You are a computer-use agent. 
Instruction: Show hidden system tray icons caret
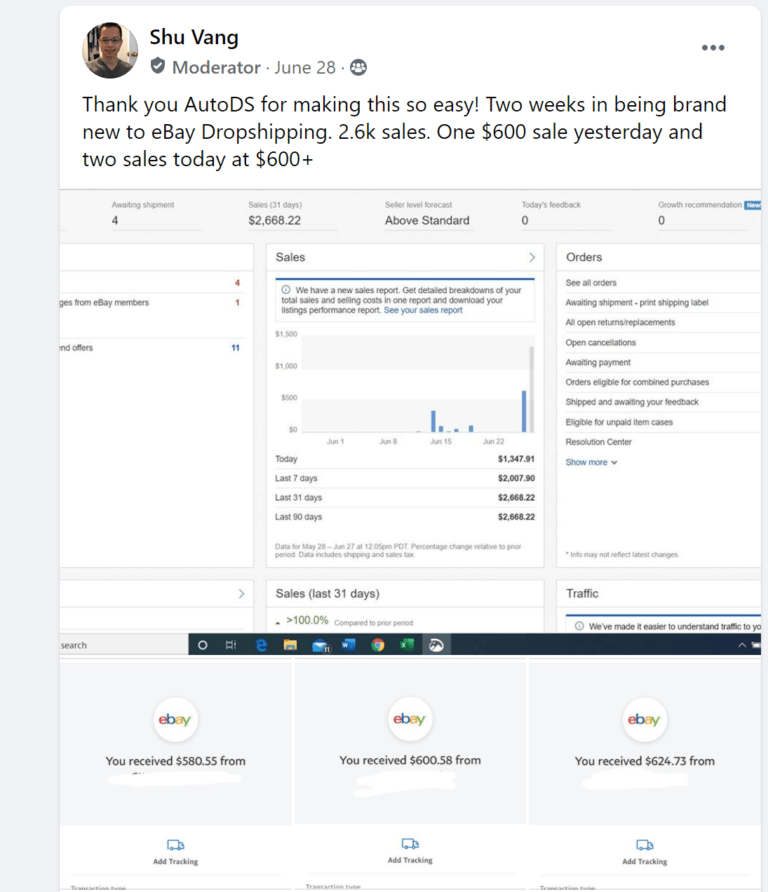pyautogui.click(x=742, y=645)
